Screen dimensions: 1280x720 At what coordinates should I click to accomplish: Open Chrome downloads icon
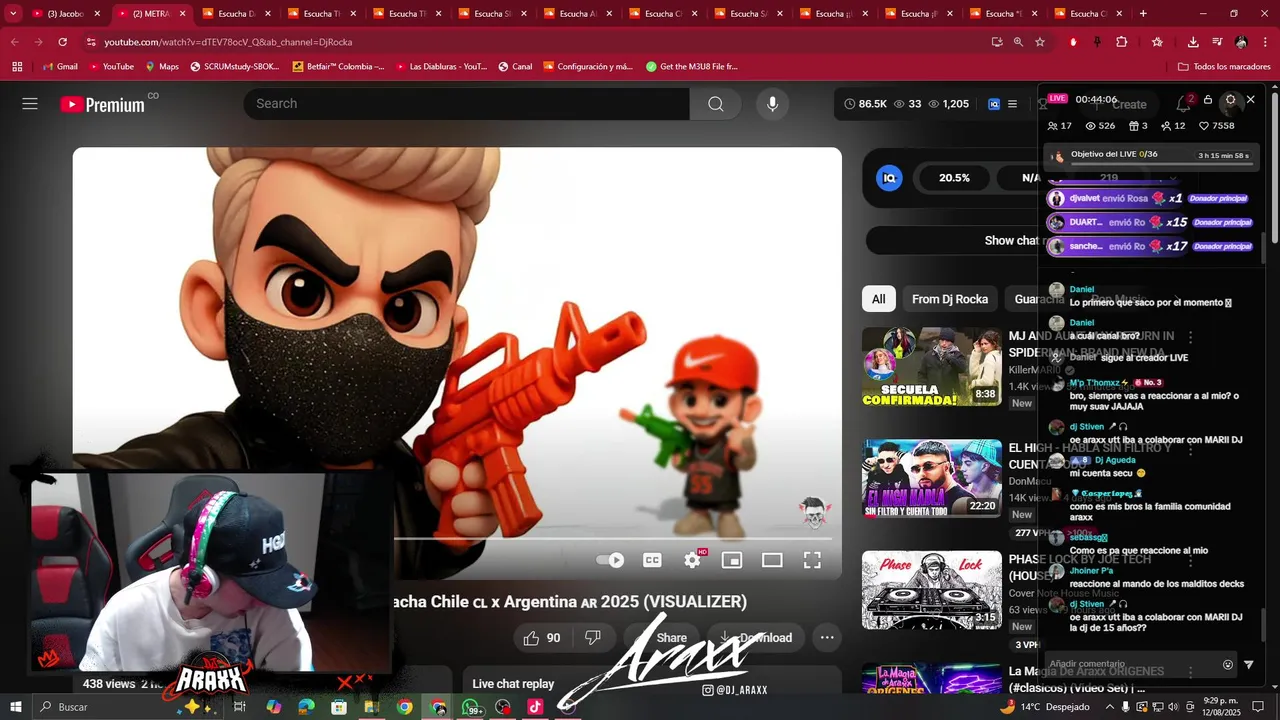pos(1193,42)
